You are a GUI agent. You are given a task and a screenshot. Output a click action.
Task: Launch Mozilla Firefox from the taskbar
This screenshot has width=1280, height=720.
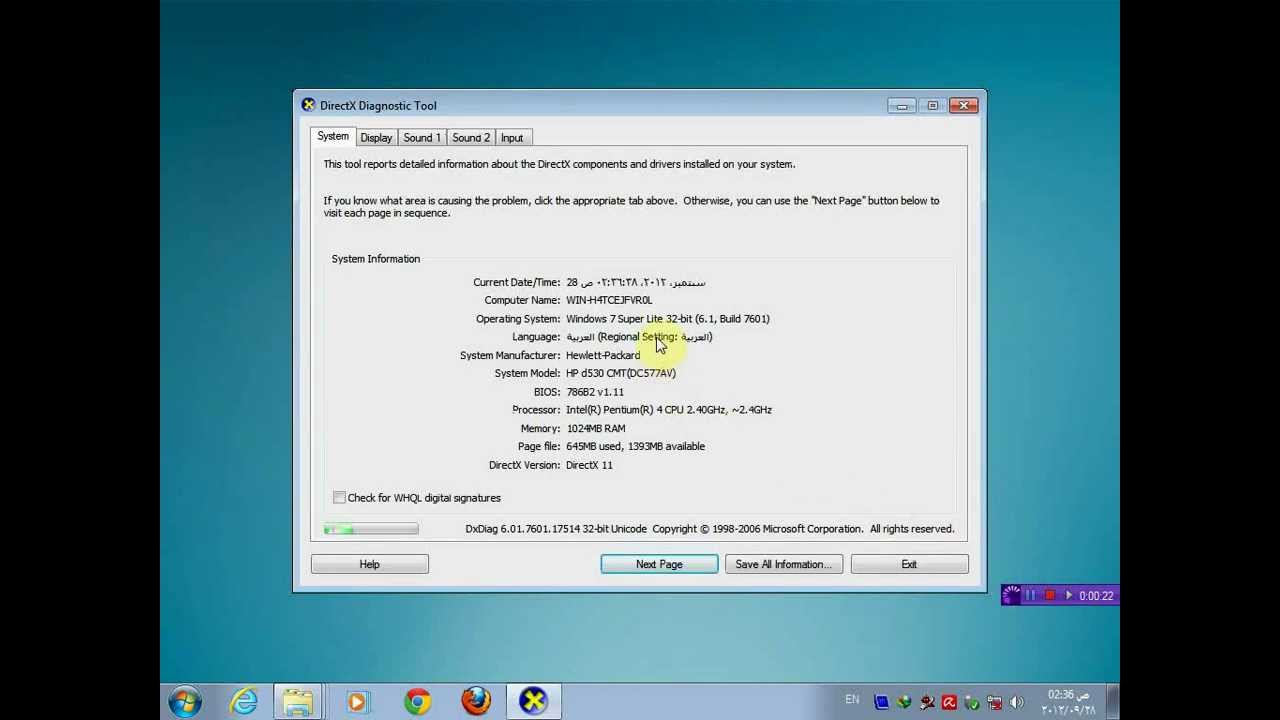pyautogui.click(x=476, y=701)
